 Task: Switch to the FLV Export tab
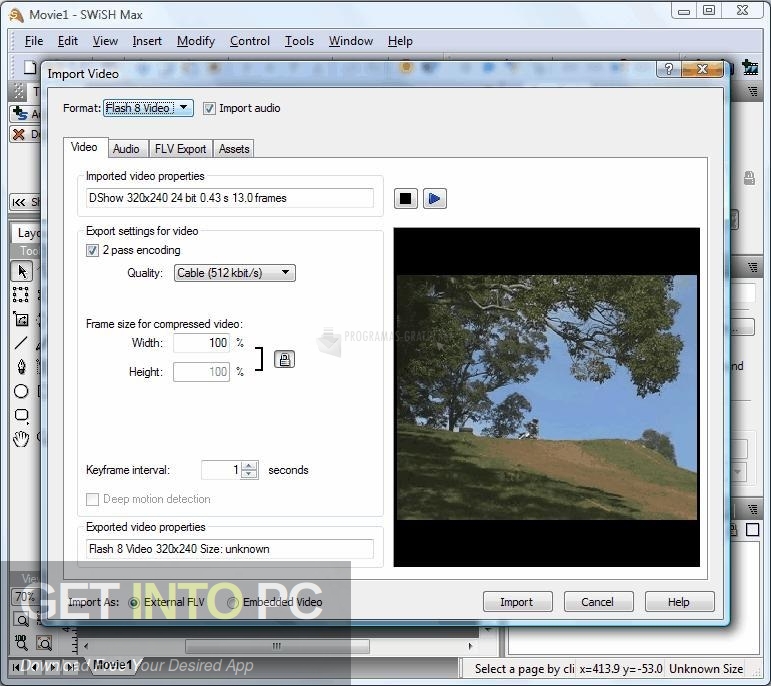click(180, 149)
